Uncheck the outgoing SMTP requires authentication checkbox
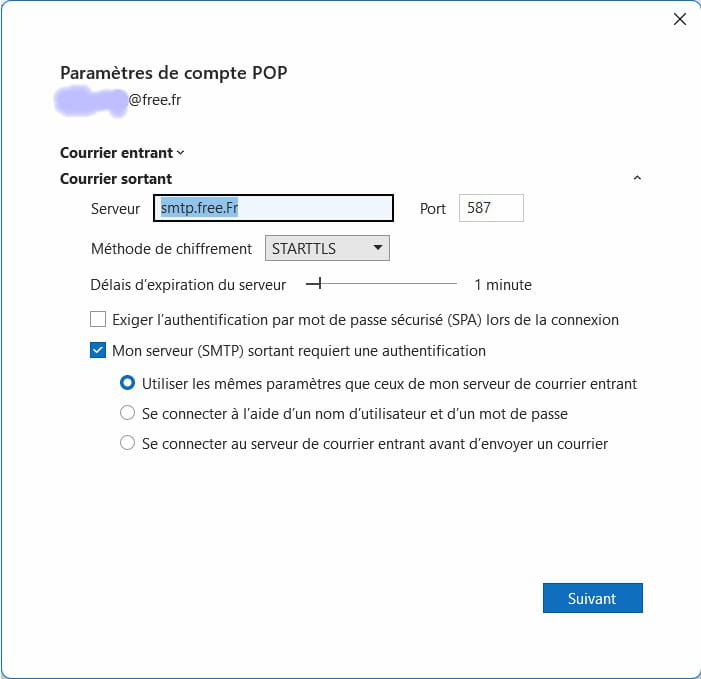 (x=98, y=351)
